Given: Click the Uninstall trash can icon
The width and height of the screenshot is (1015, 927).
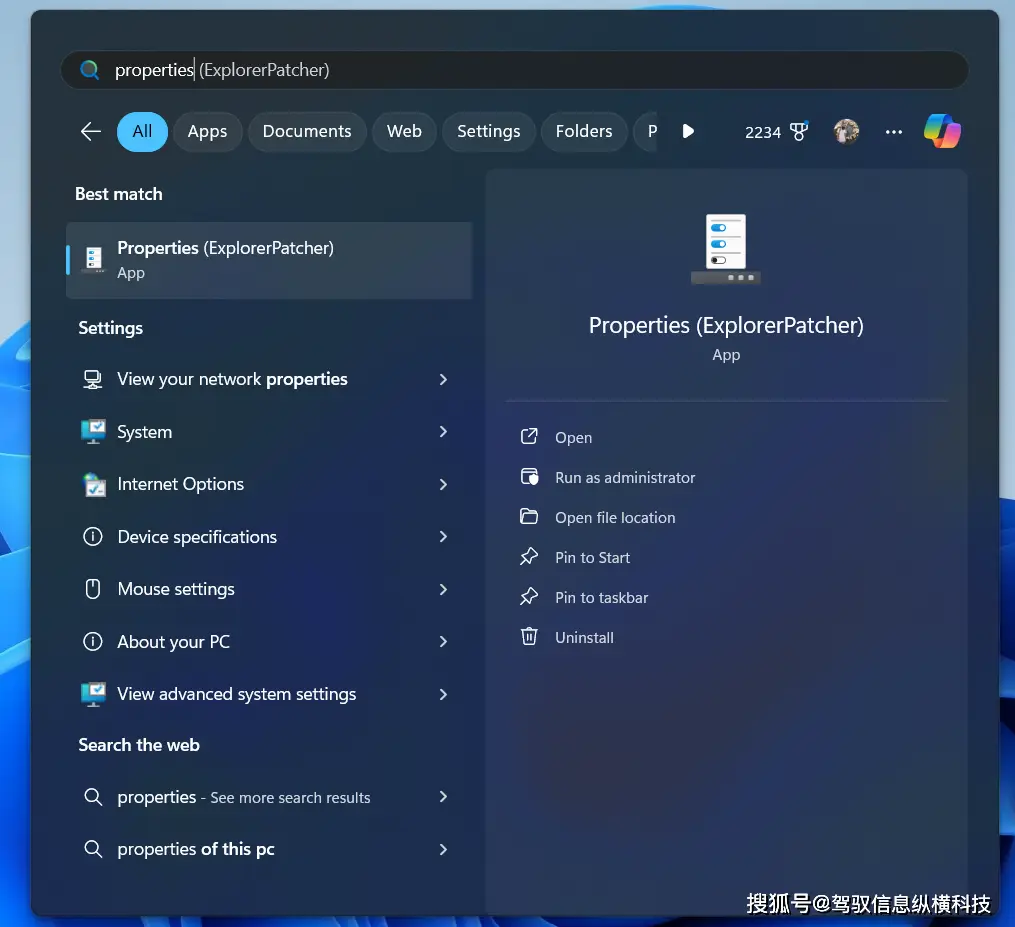Looking at the screenshot, I should tap(529, 636).
